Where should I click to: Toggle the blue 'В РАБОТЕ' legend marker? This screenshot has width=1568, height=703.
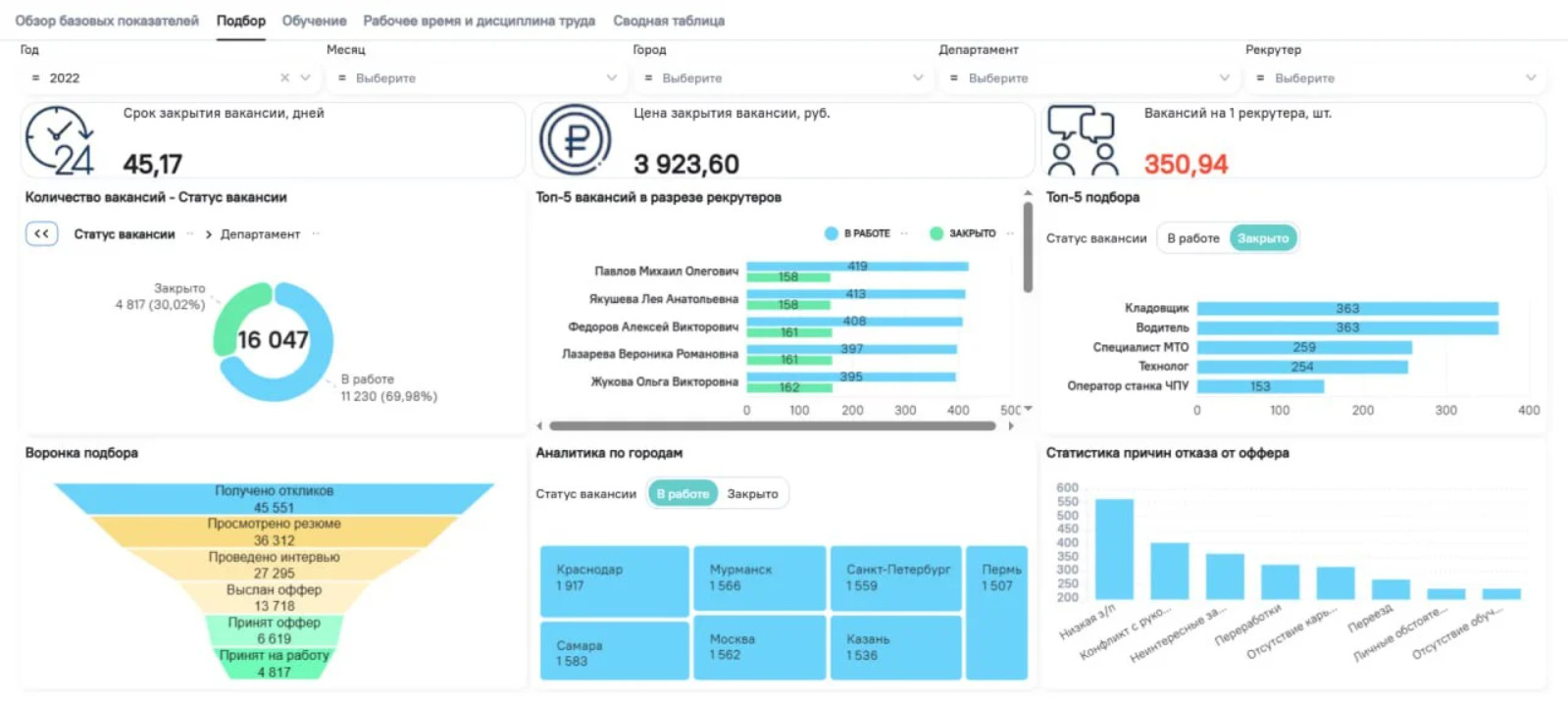[832, 233]
